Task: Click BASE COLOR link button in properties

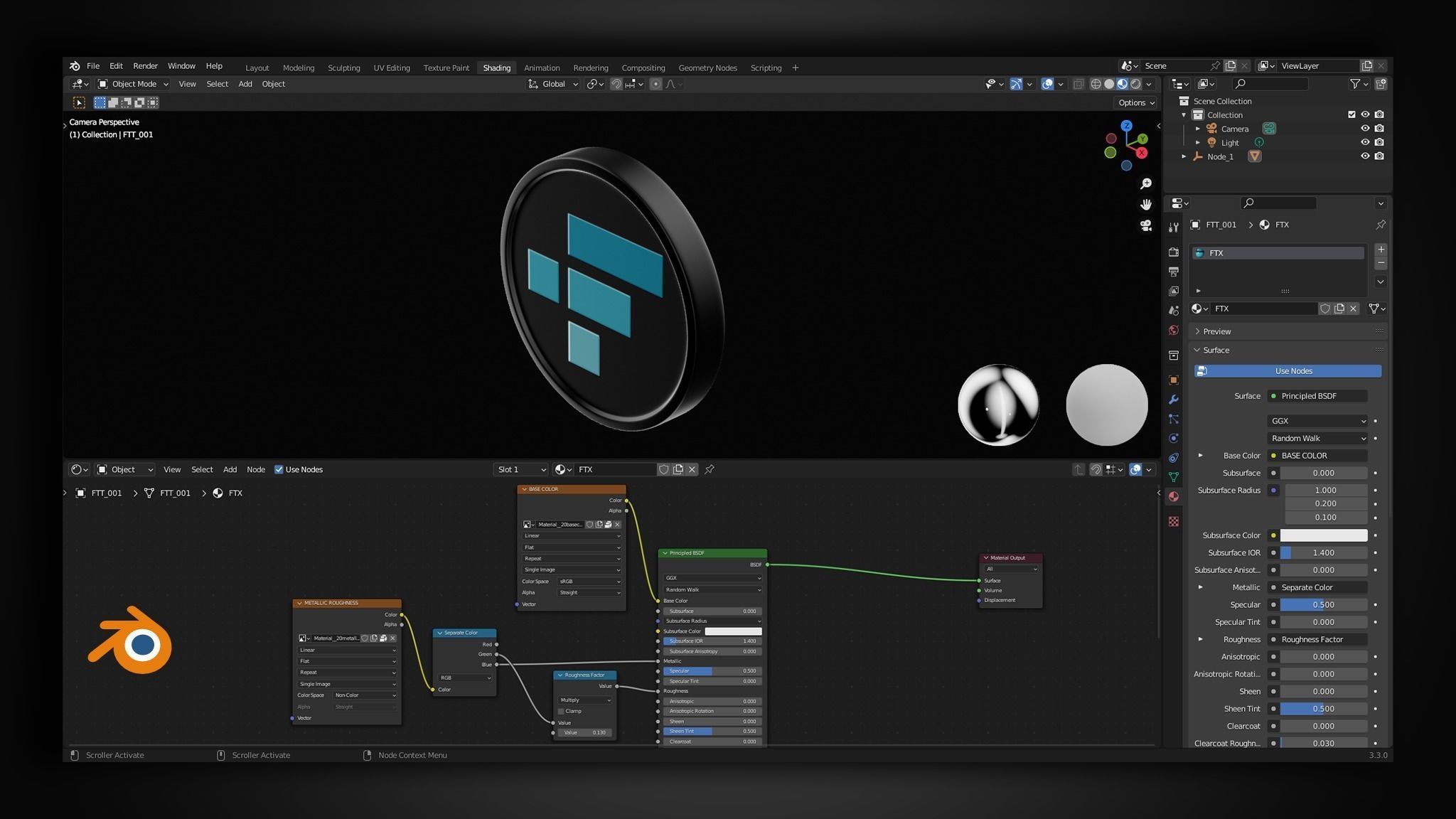Action: (x=1317, y=456)
